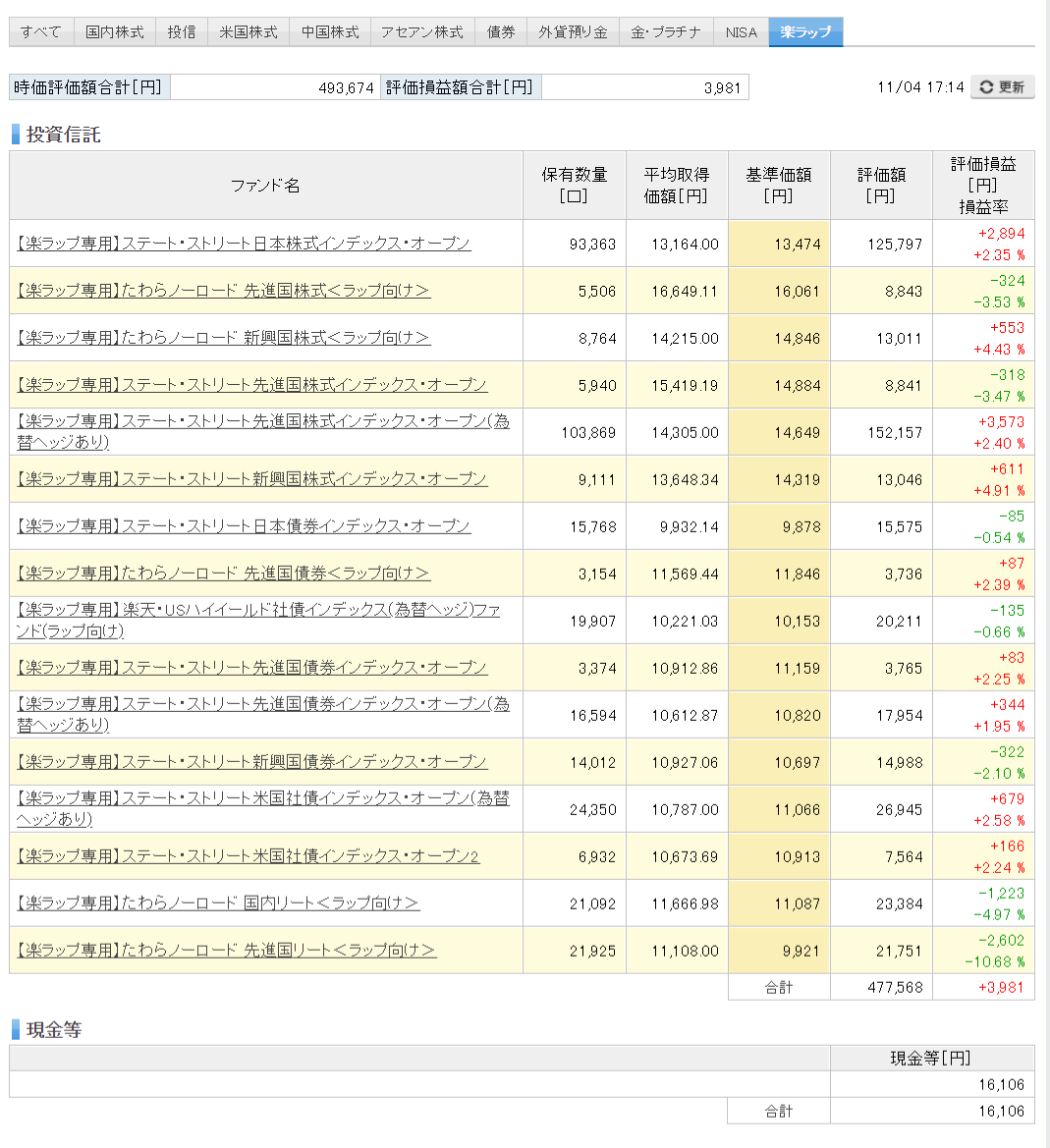This screenshot has height=1148, width=1050.
Task: Open たわらノーロード 先進国リート fund link
Action: 226,951
